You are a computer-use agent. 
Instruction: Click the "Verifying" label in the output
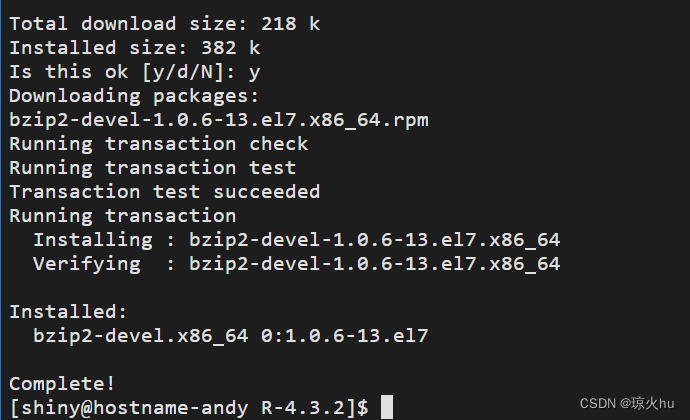(86, 264)
